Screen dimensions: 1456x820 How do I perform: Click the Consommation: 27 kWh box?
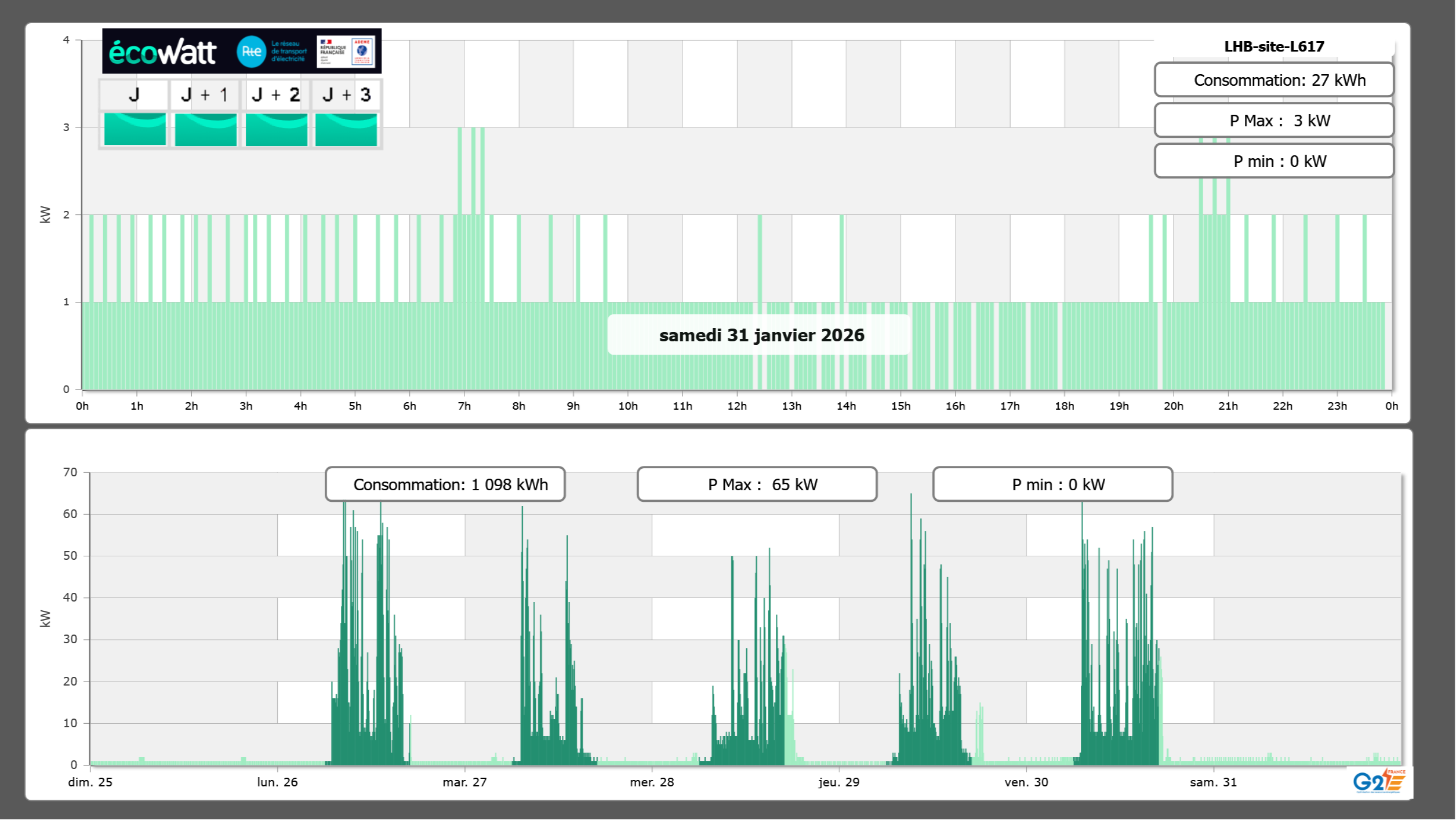[1274, 80]
